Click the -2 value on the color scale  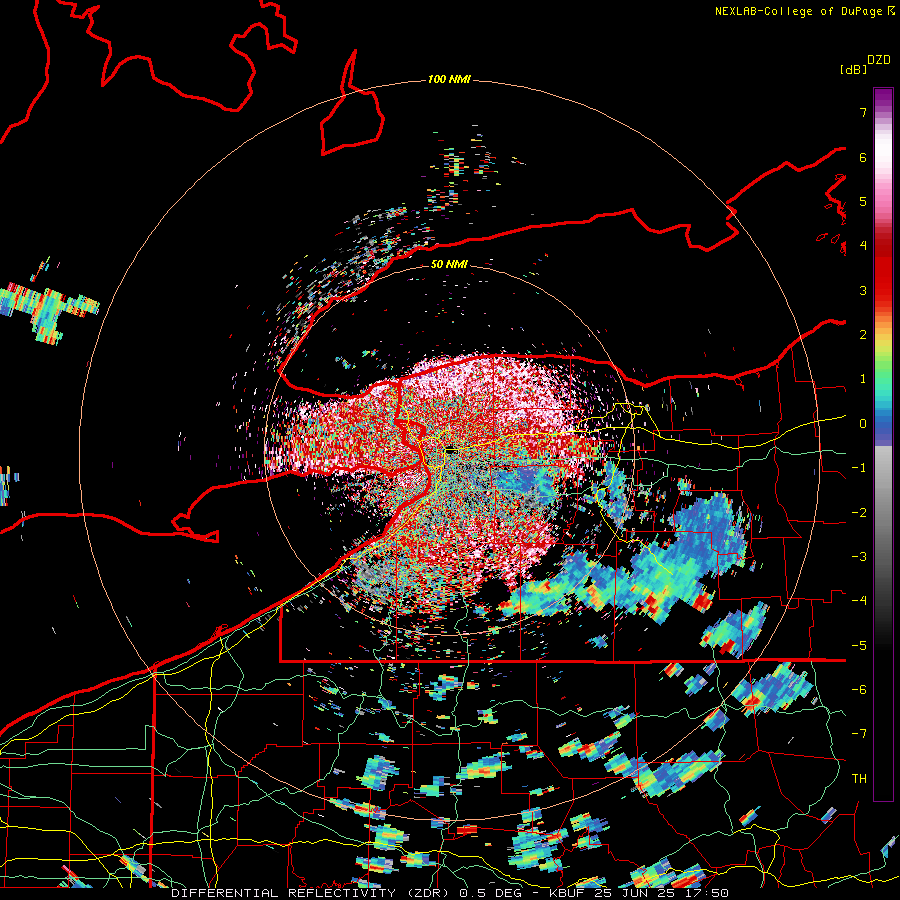pyautogui.click(x=859, y=513)
